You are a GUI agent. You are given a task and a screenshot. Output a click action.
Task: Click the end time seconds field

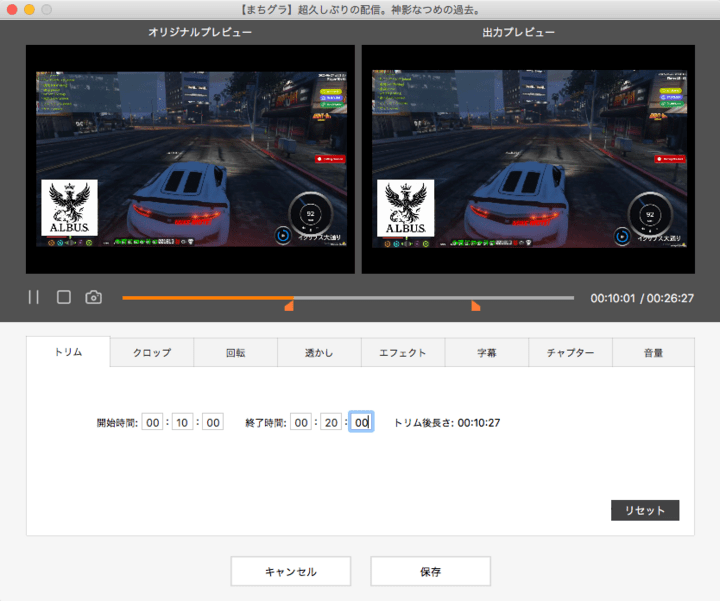click(362, 423)
